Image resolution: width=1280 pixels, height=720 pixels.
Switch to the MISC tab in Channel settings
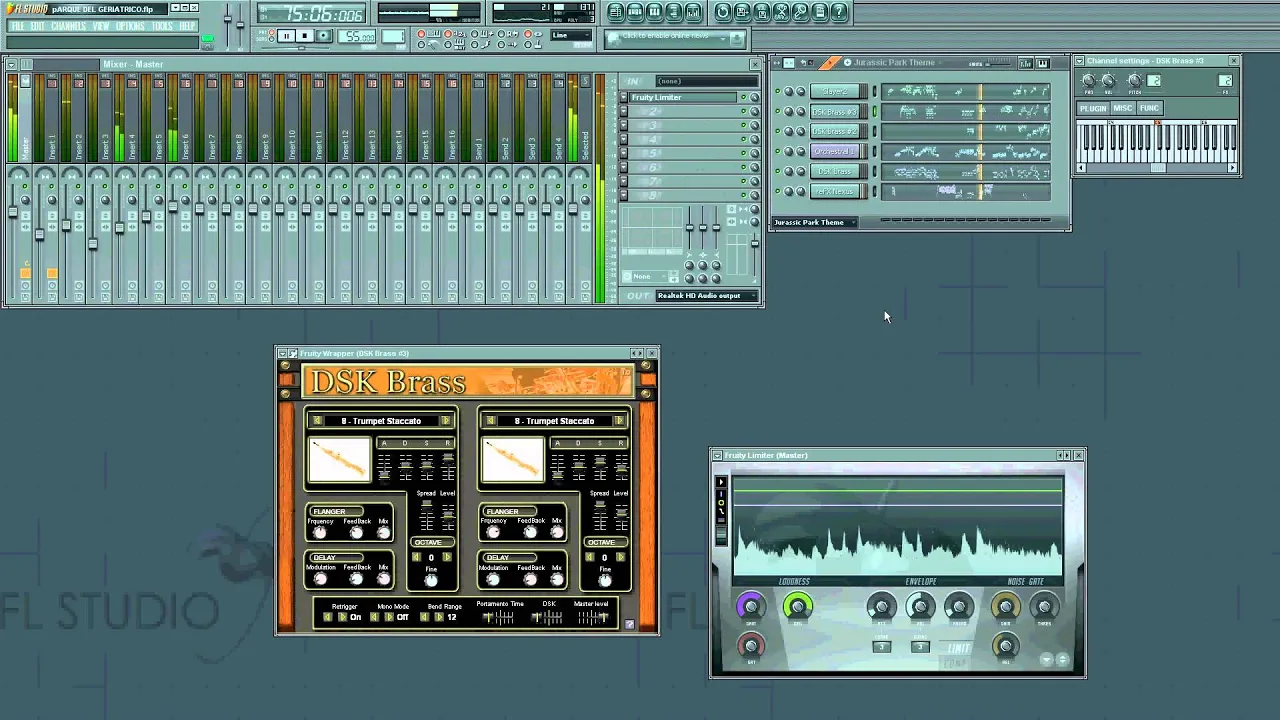point(1123,108)
